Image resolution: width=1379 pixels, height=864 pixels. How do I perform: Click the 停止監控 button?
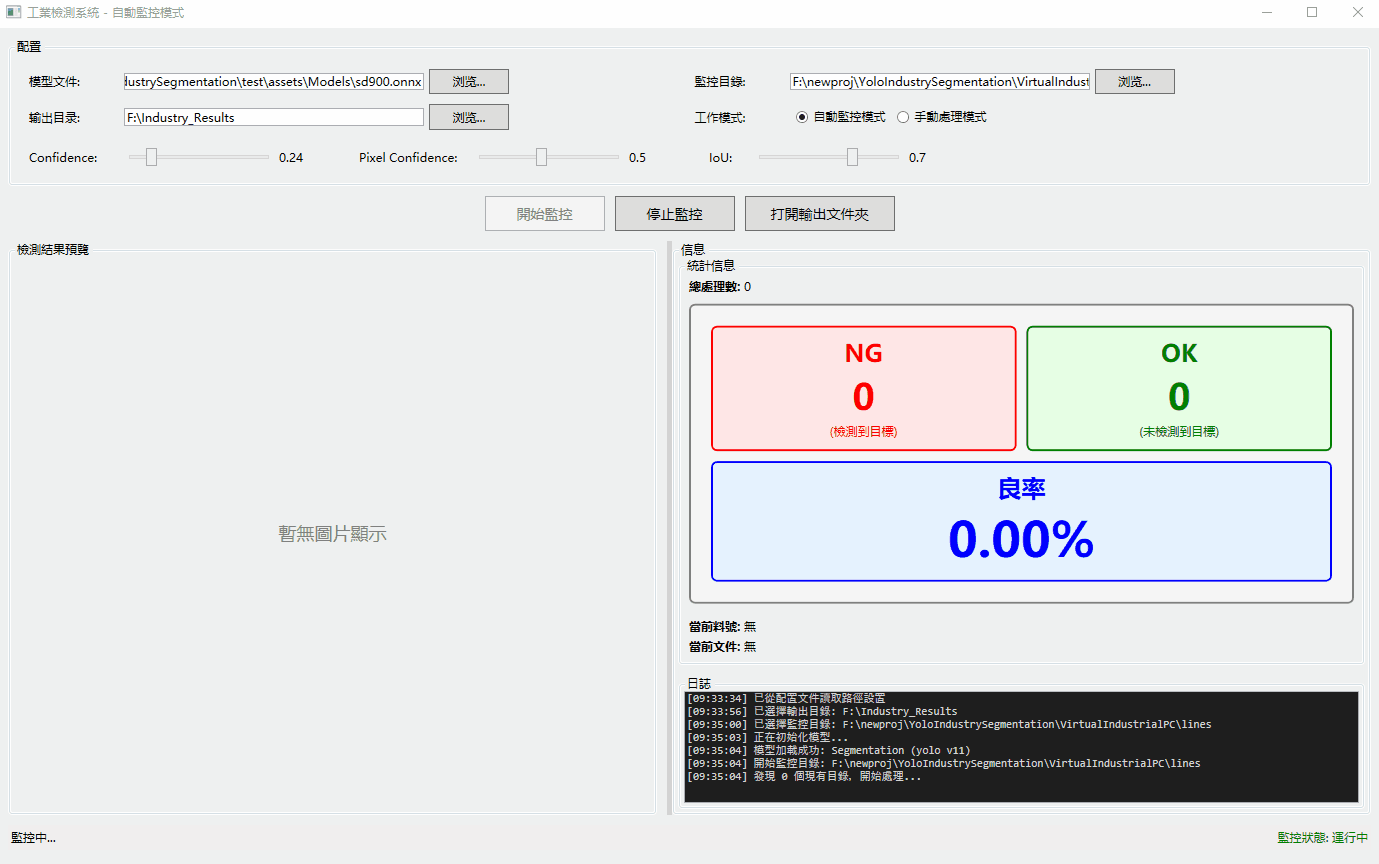[x=675, y=214]
